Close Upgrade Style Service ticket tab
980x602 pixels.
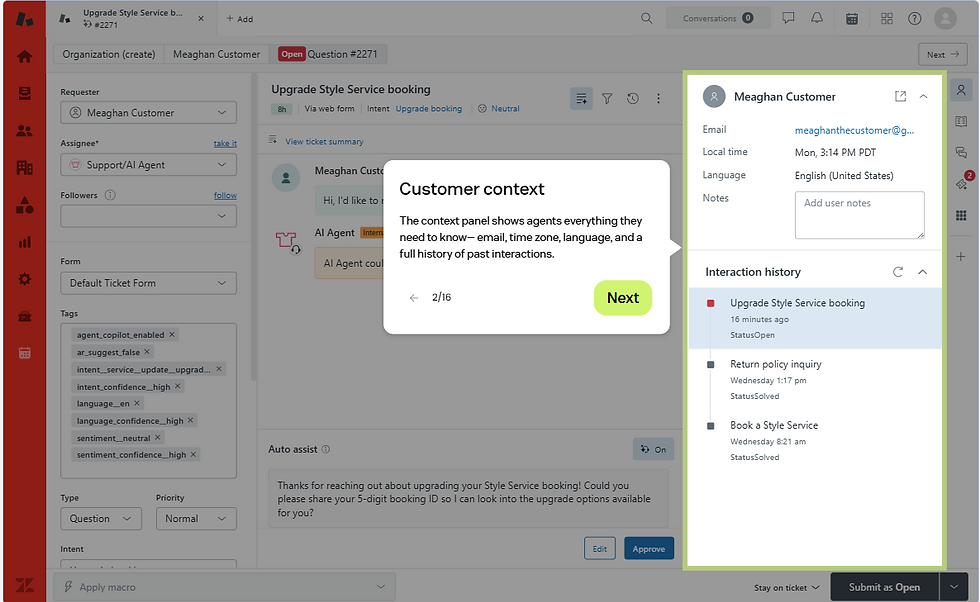click(201, 19)
